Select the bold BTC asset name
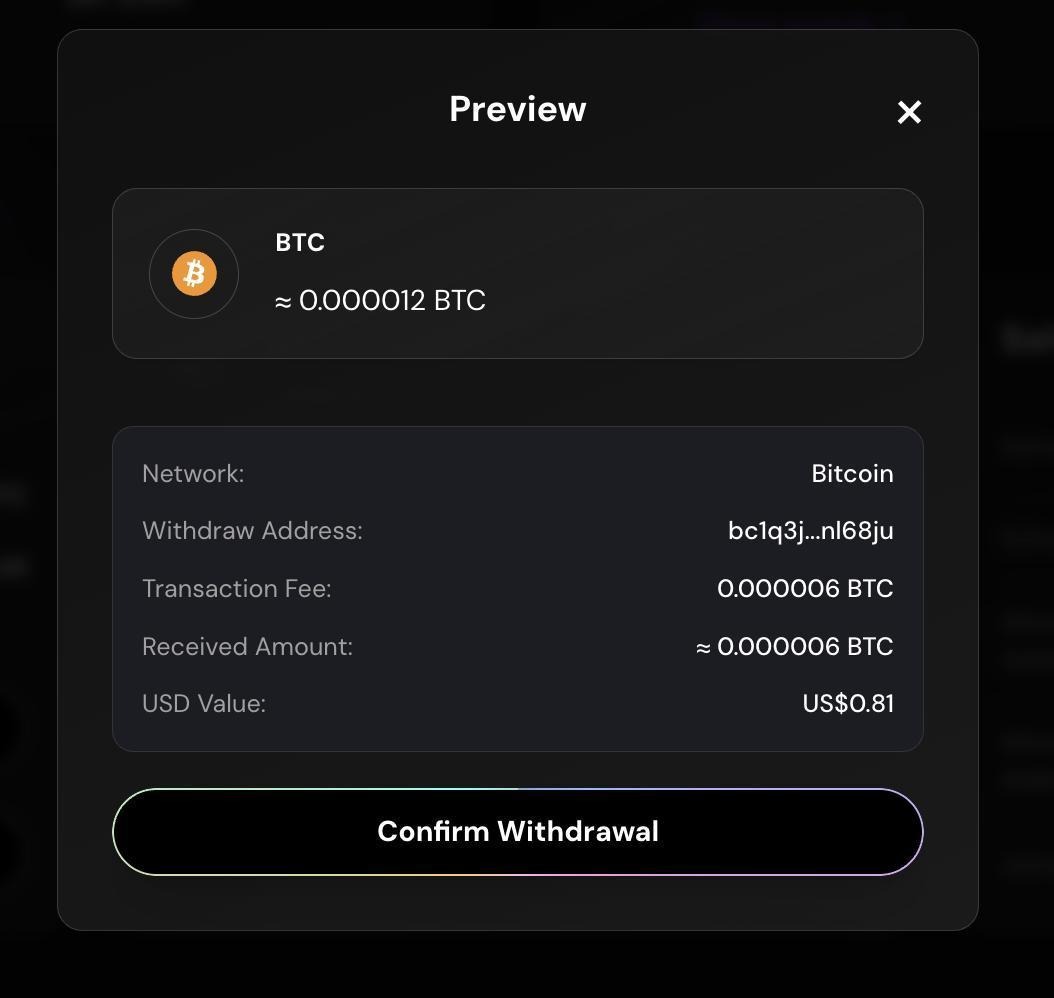This screenshot has height=998, width=1054. (x=300, y=242)
